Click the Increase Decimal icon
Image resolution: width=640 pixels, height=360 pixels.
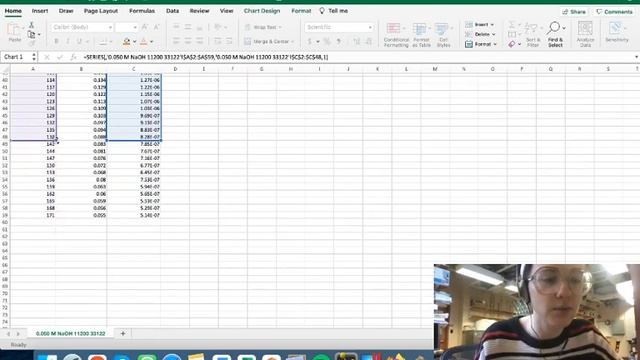click(x=357, y=41)
